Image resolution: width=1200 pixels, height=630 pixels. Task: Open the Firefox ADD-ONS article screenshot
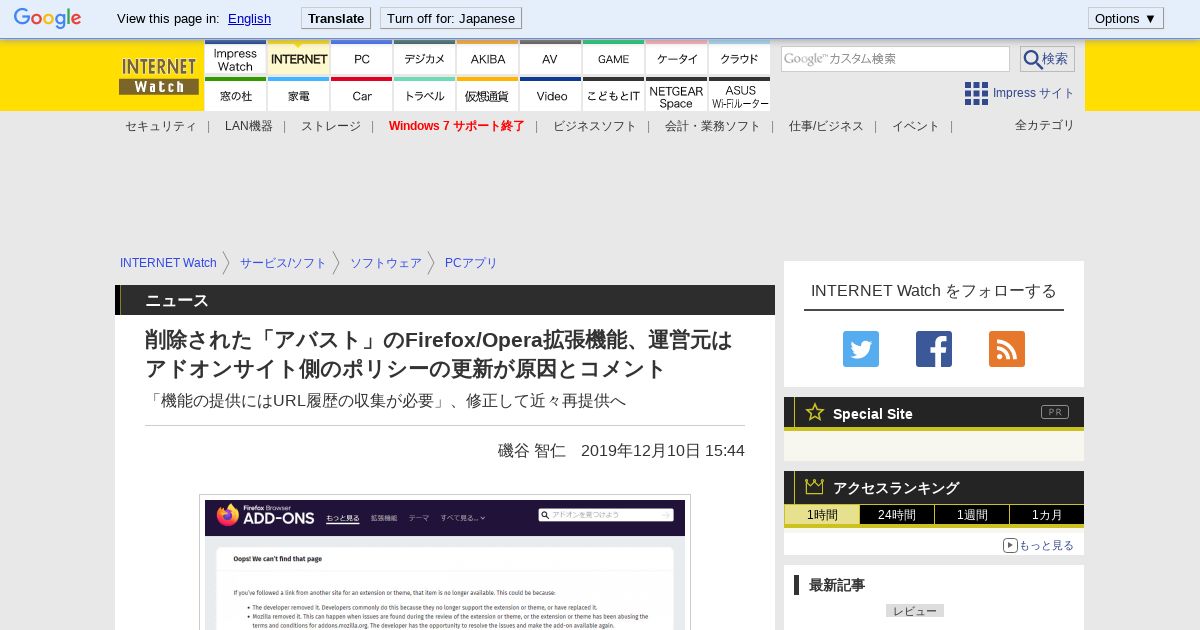click(x=445, y=563)
